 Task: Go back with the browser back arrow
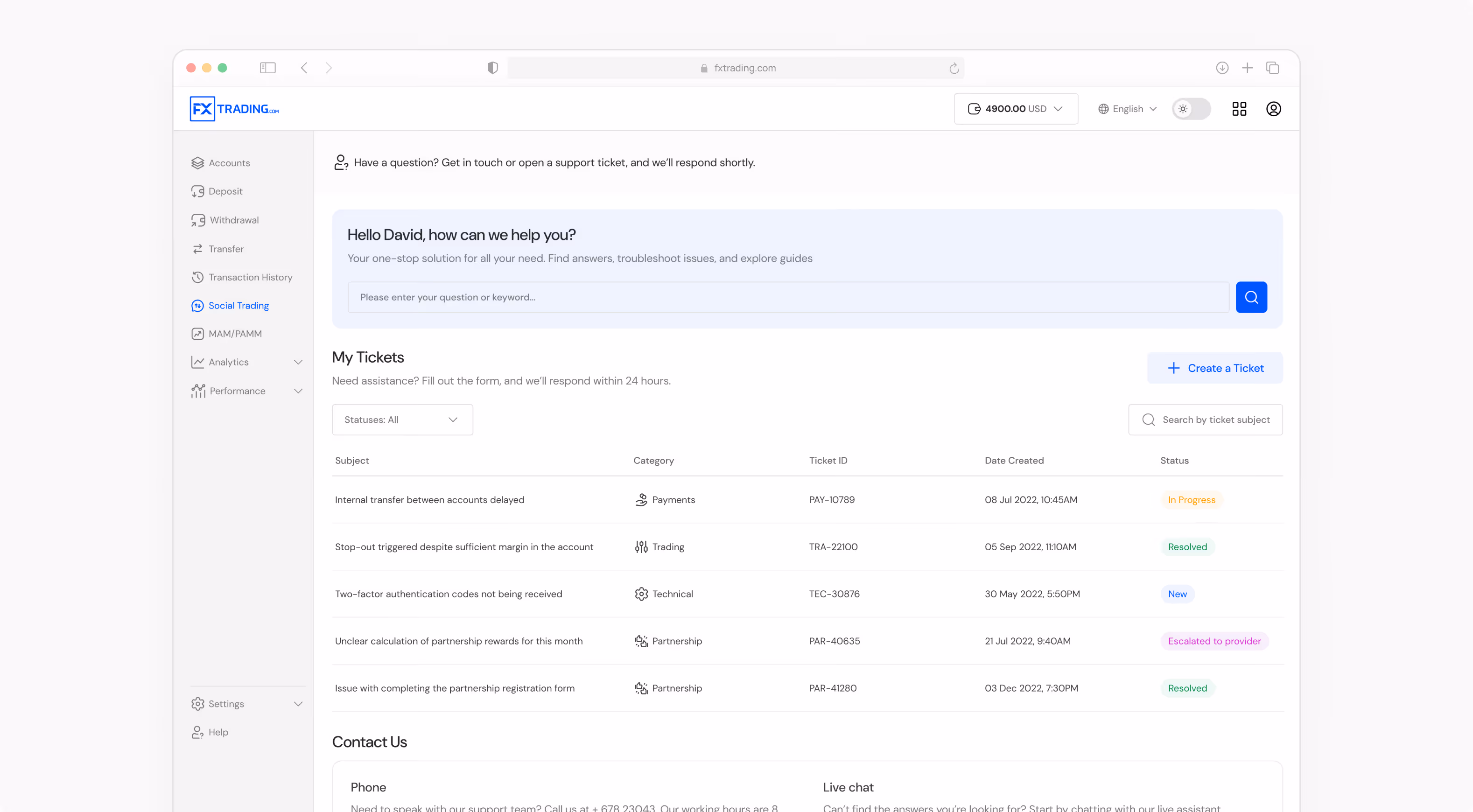(x=304, y=68)
